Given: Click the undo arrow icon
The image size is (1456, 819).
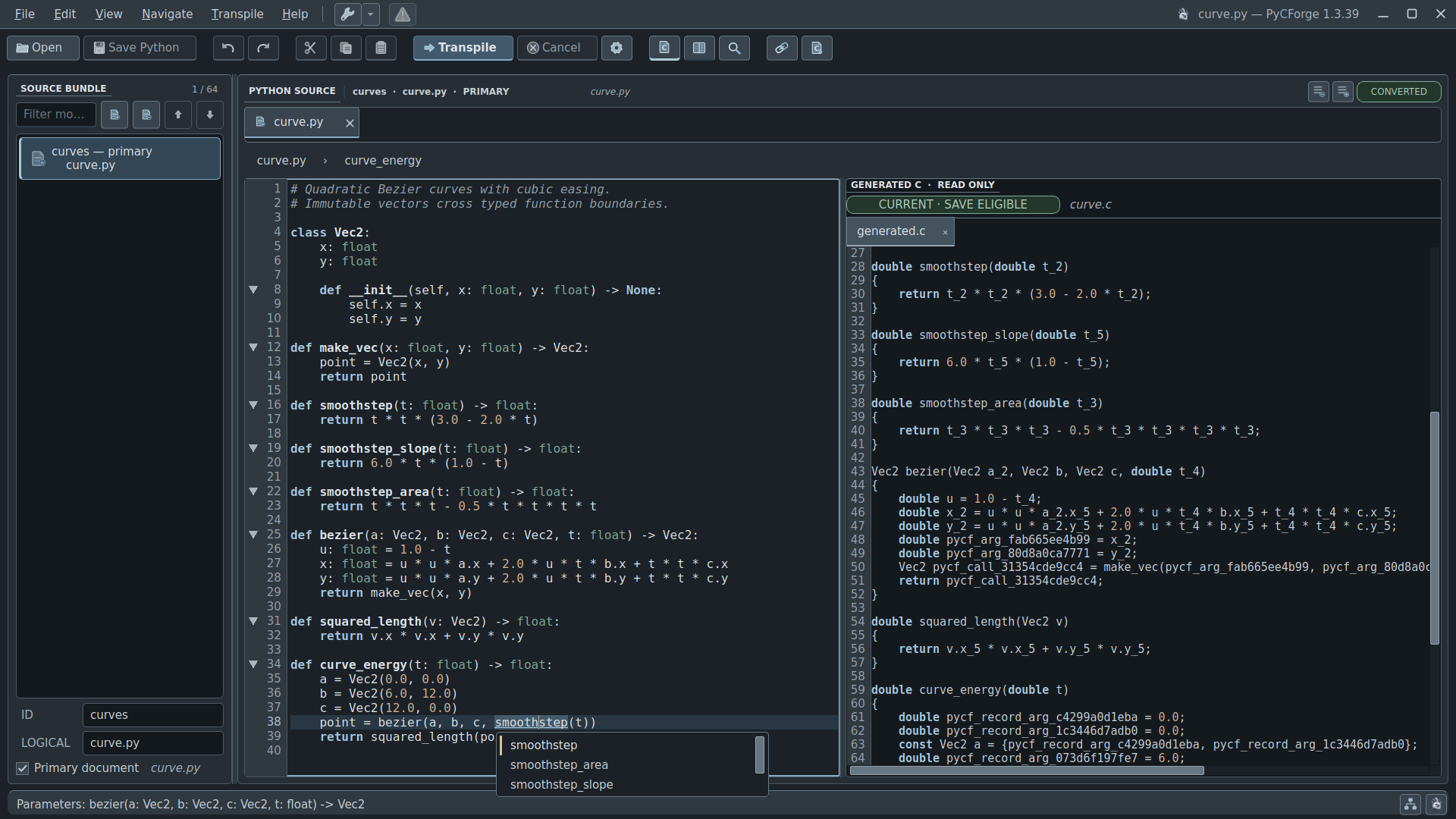Looking at the screenshot, I should pyautogui.click(x=228, y=48).
